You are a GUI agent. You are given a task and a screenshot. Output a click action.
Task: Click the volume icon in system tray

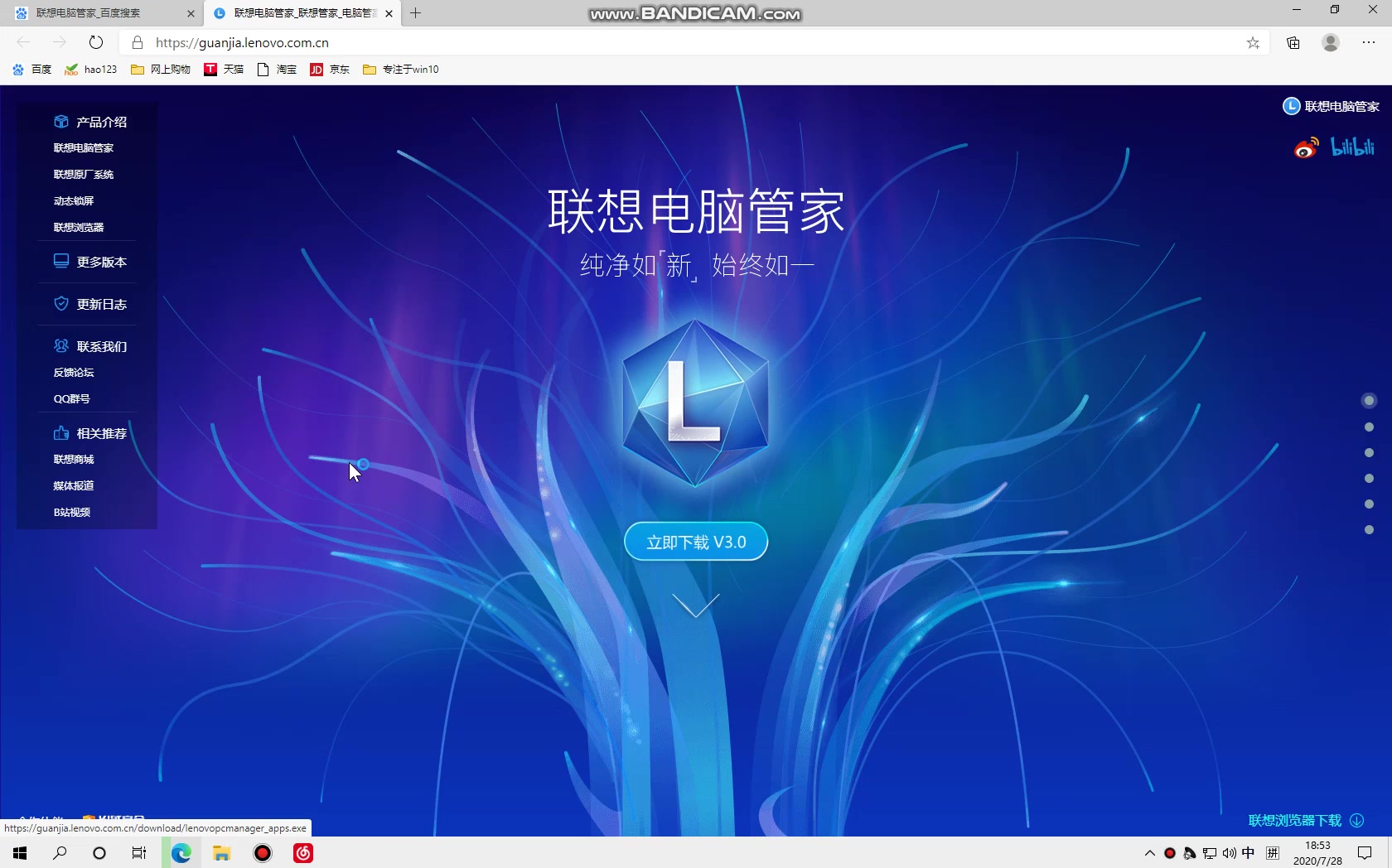point(1229,853)
